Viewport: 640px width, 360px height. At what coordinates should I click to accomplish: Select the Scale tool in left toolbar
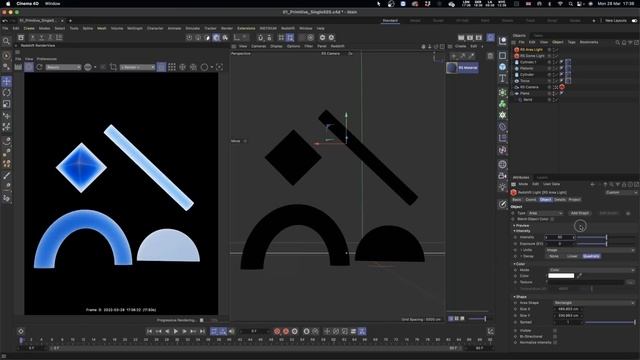pos(7,104)
